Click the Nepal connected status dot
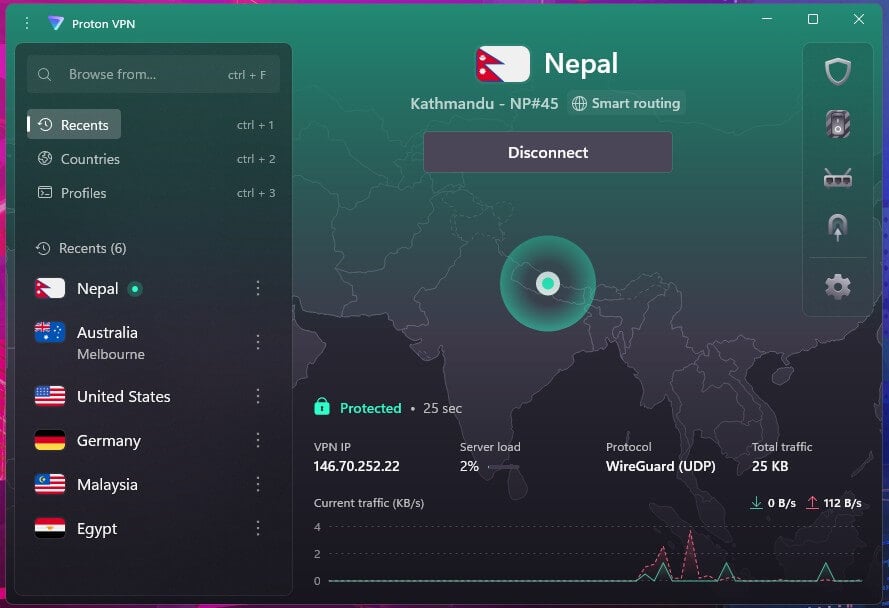 pos(135,289)
